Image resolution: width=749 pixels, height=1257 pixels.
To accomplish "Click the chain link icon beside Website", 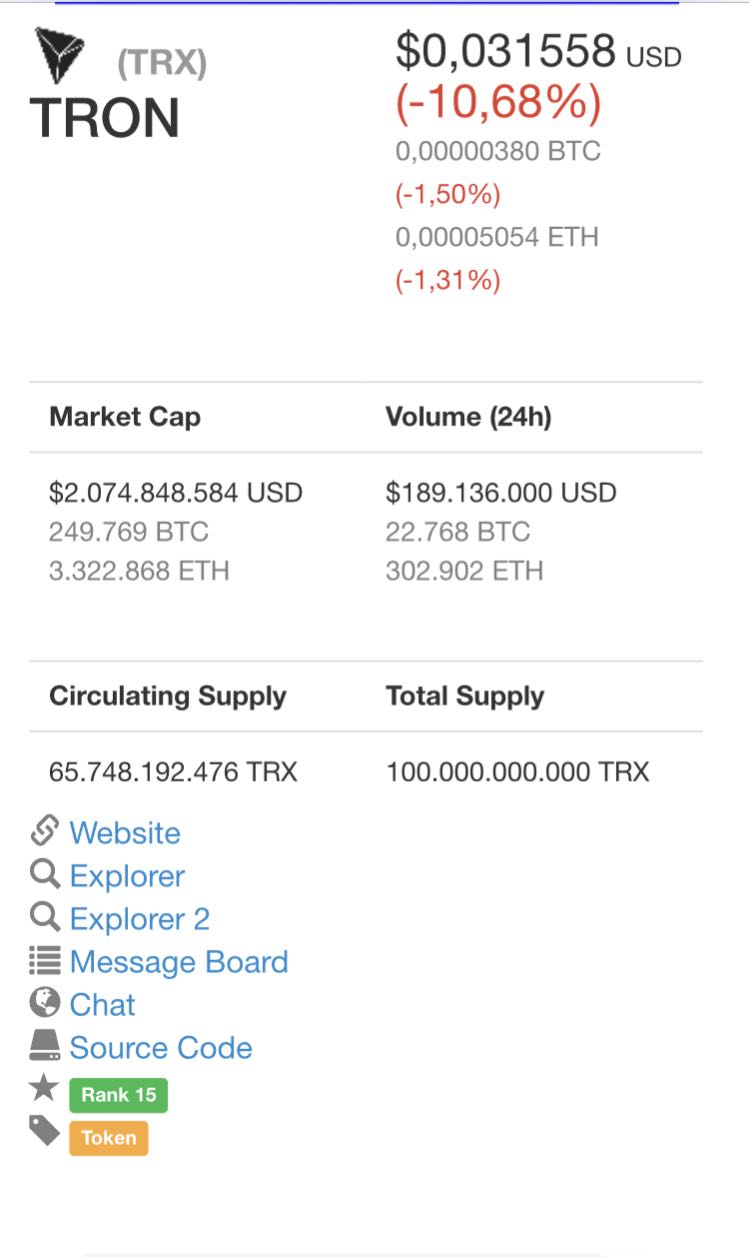I will [45, 831].
